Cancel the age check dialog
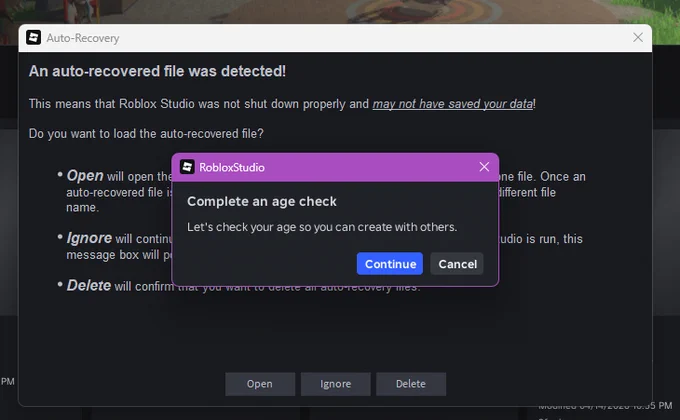 [x=457, y=264]
